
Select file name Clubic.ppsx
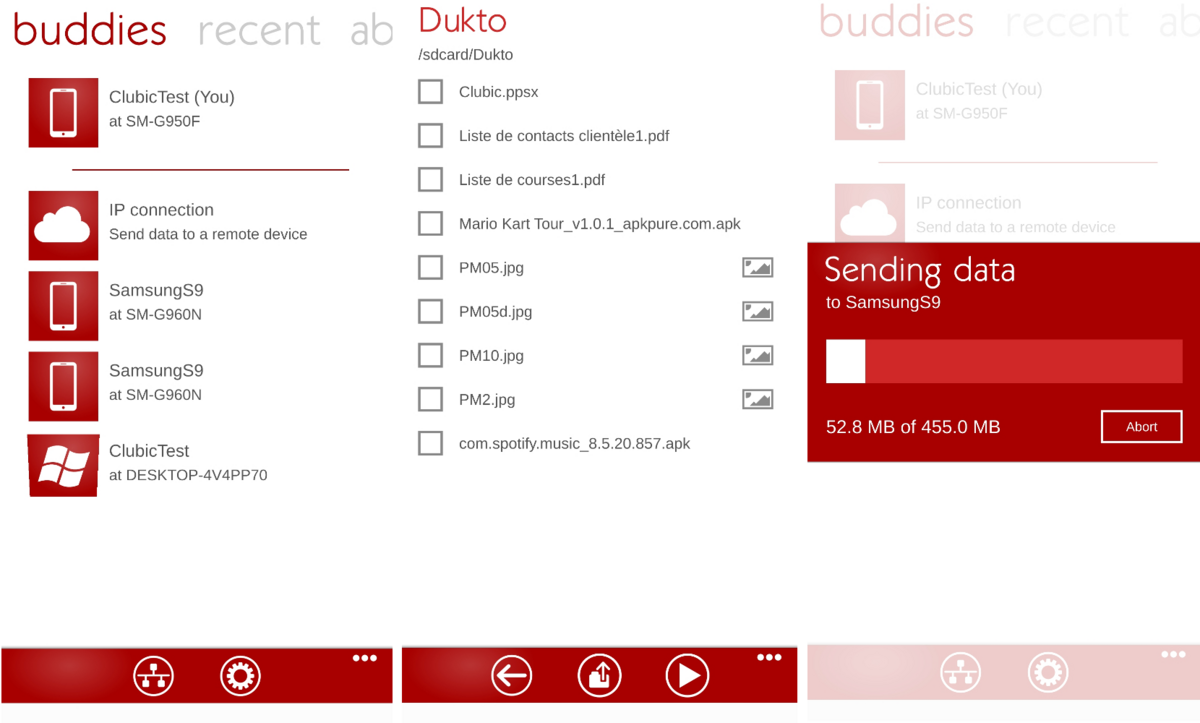[499, 92]
